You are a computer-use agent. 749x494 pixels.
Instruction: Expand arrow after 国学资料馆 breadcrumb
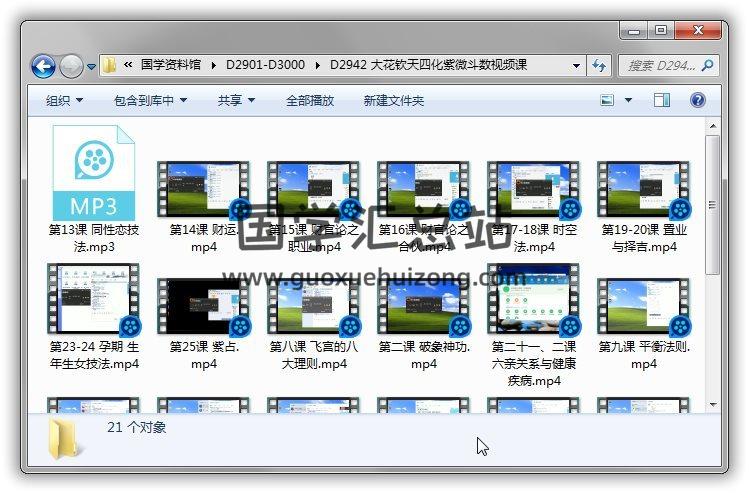[x=214, y=65]
